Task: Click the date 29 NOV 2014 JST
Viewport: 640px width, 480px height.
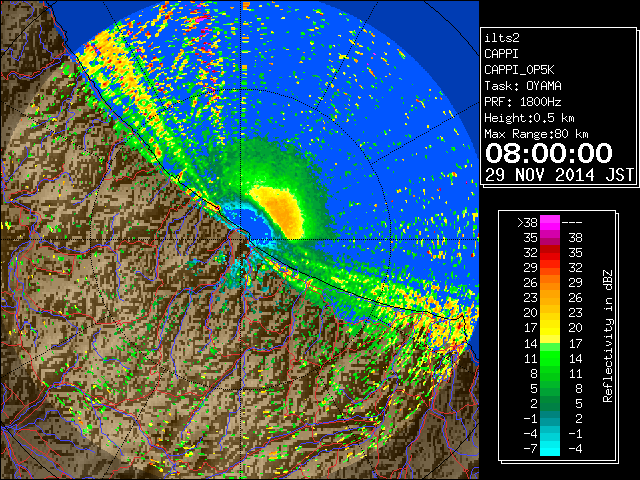Action: [560, 175]
